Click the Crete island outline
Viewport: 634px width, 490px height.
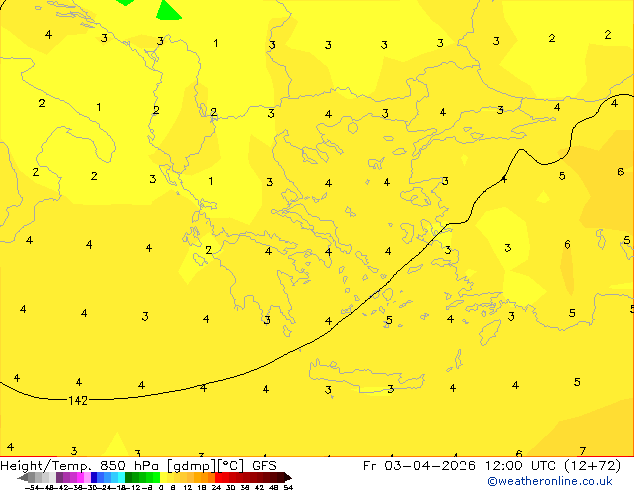click(366, 375)
